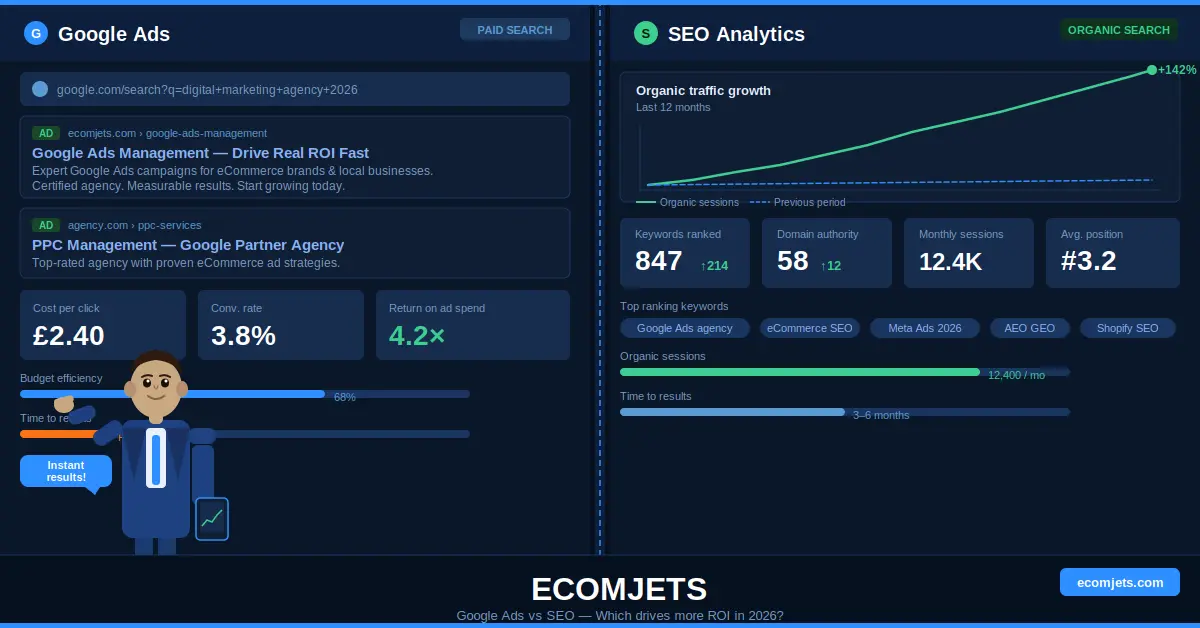
Task: Select the ORGANIC SEARCH badge
Action: [x=1119, y=30]
